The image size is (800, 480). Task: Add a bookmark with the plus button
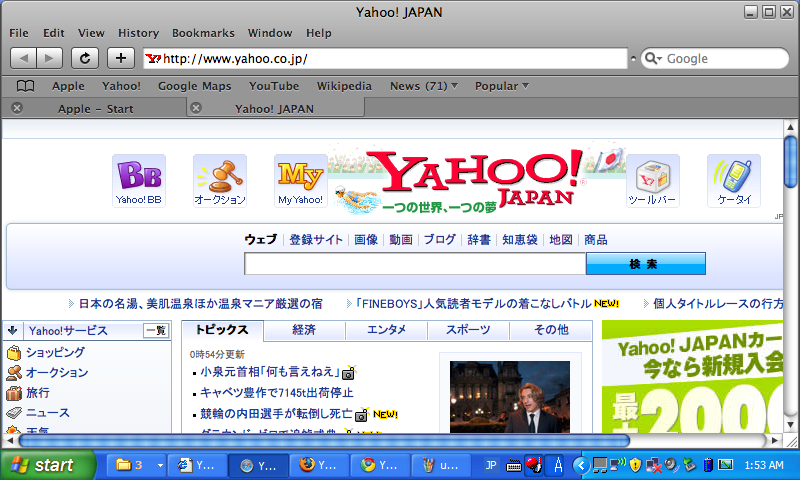pos(121,58)
